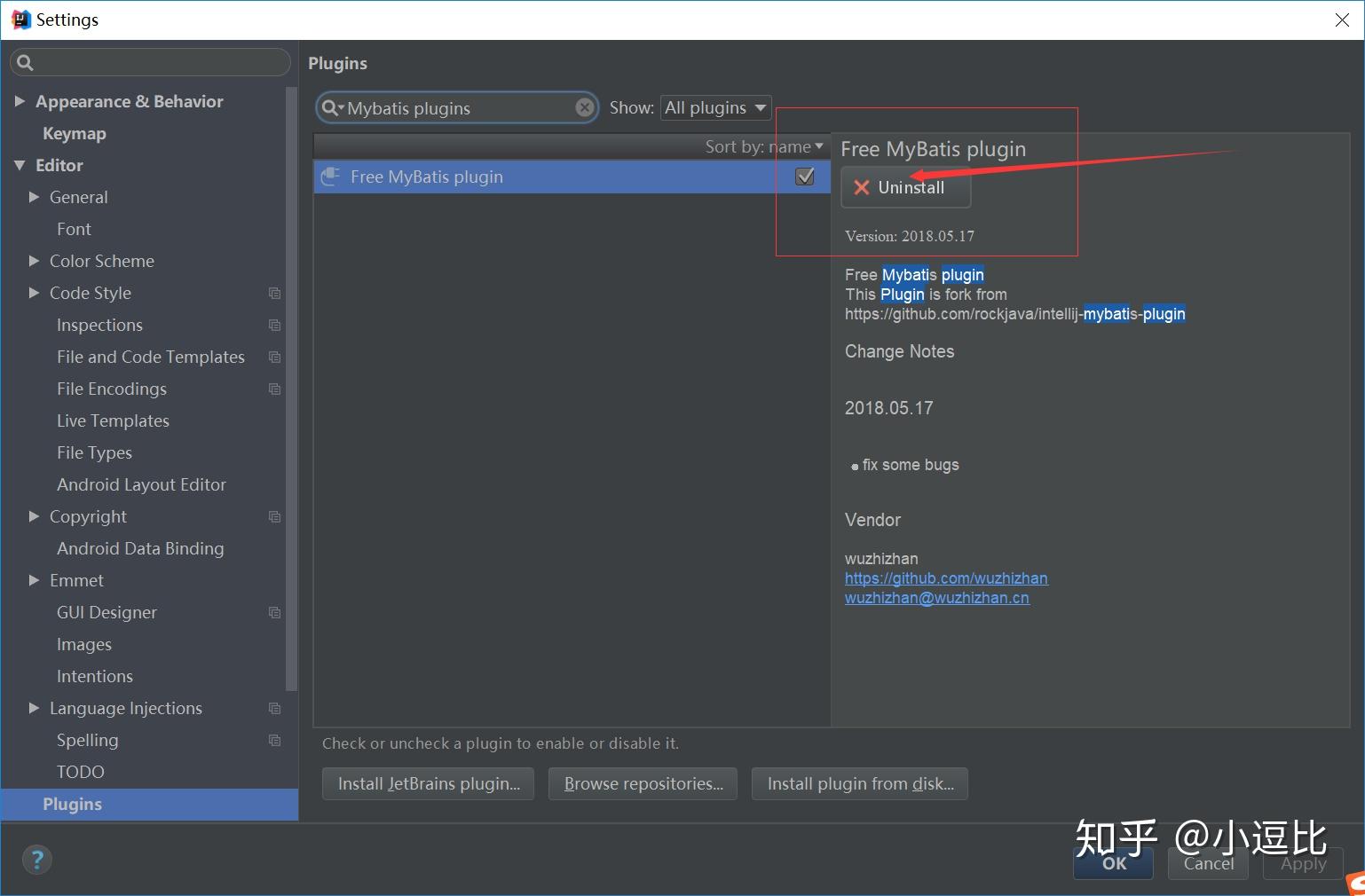Click the Change Notes heading
The width and height of the screenshot is (1365, 896).
899,351
